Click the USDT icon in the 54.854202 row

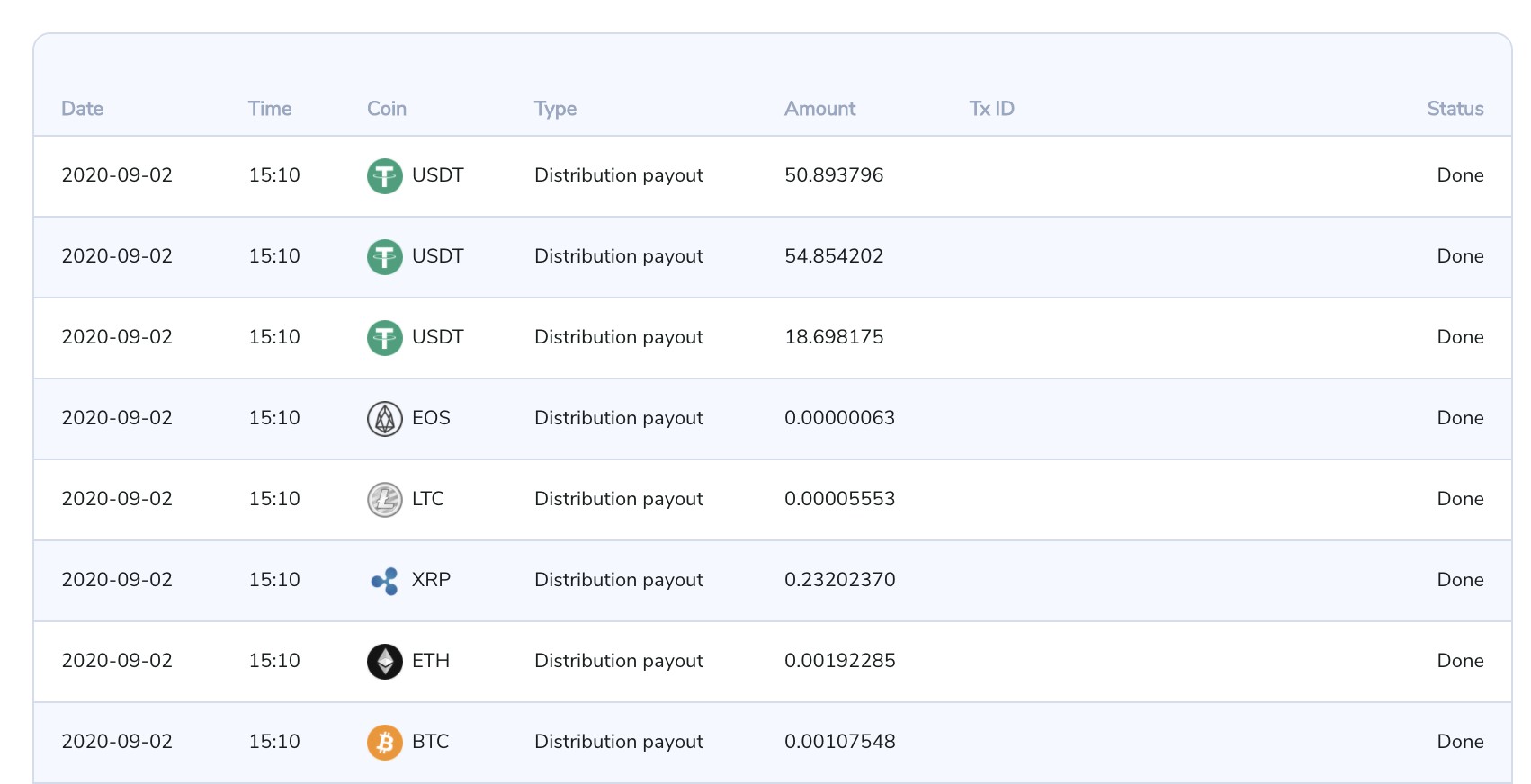(384, 256)
